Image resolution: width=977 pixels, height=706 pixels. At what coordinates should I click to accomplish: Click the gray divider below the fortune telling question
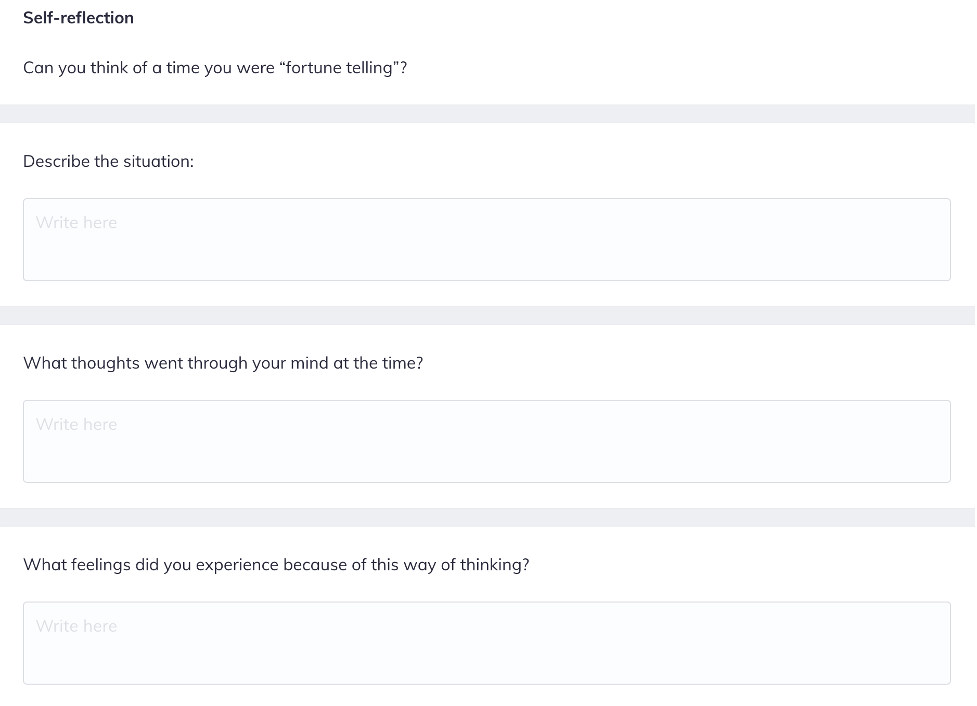pos(486,114)
